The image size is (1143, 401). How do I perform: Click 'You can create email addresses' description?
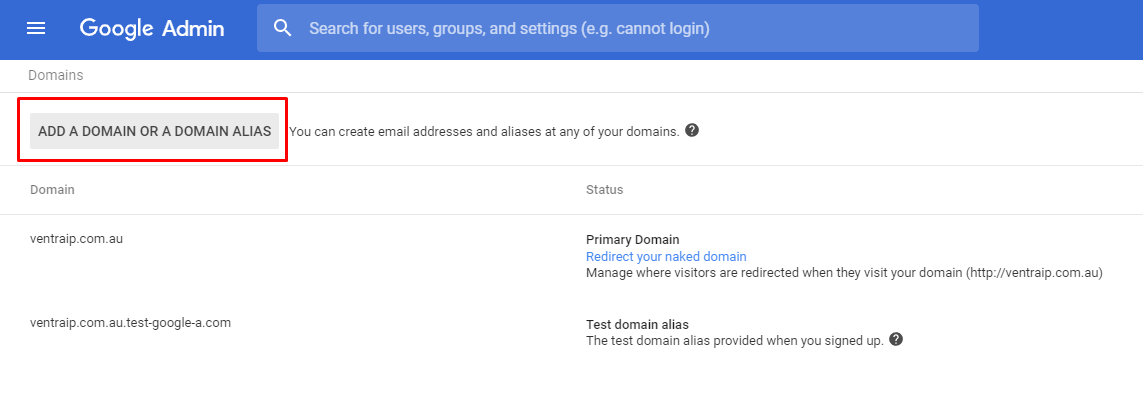click(484, 132)
